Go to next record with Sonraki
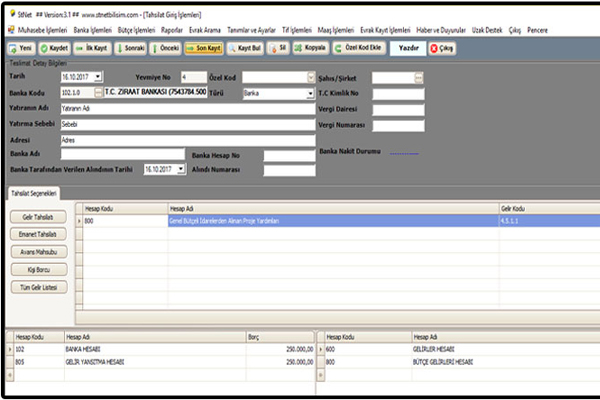 click(x=130, y=47)
